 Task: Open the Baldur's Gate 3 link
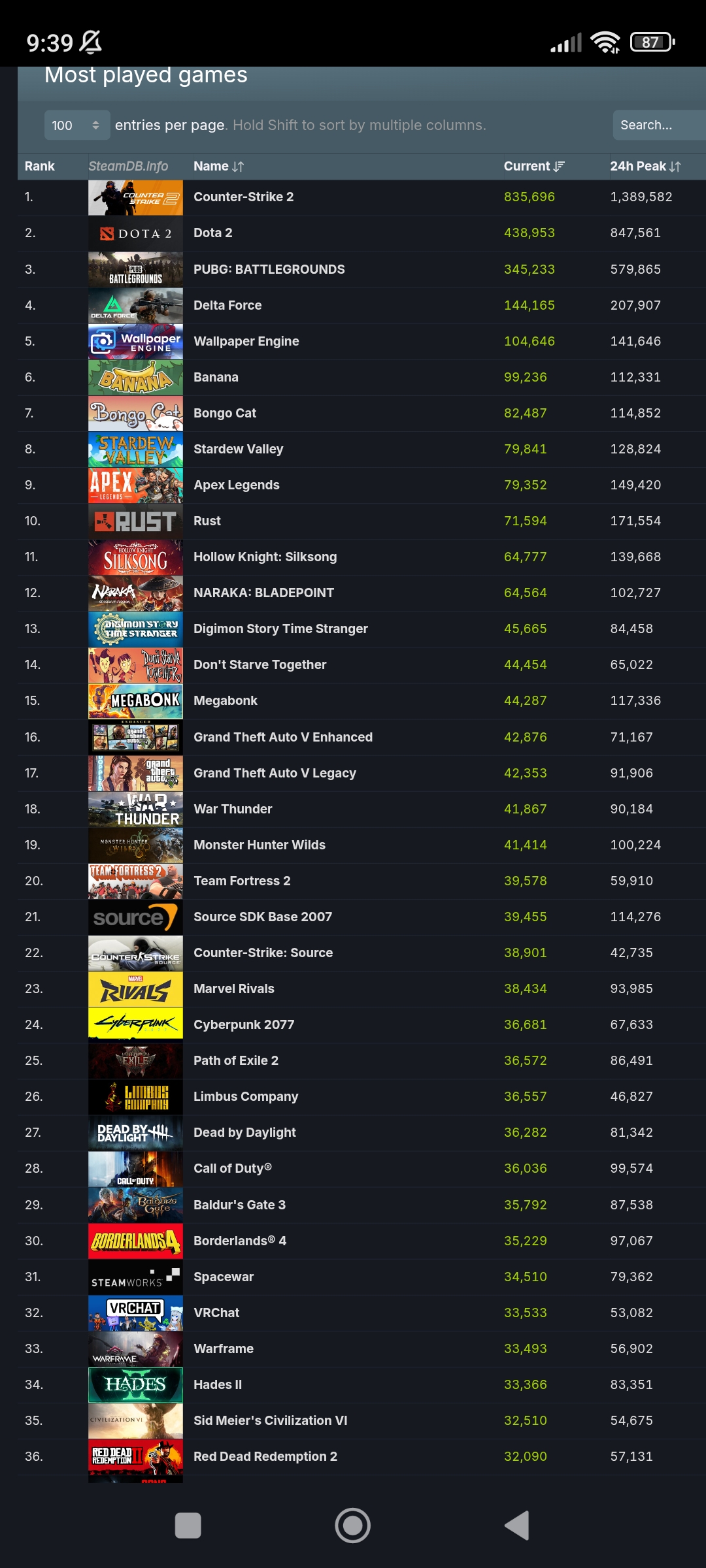(239, 1205)
